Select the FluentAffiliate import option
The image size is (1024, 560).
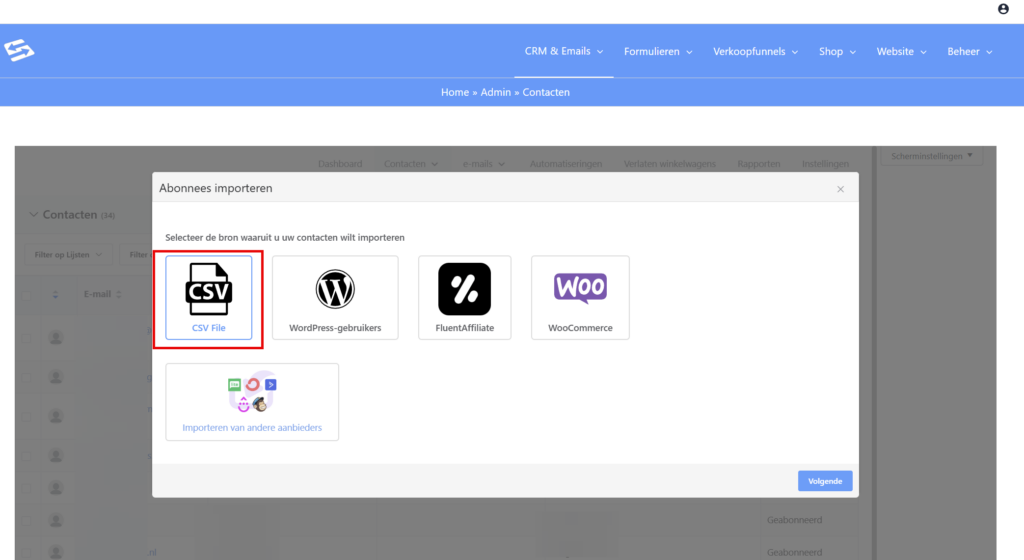point(464,298)
